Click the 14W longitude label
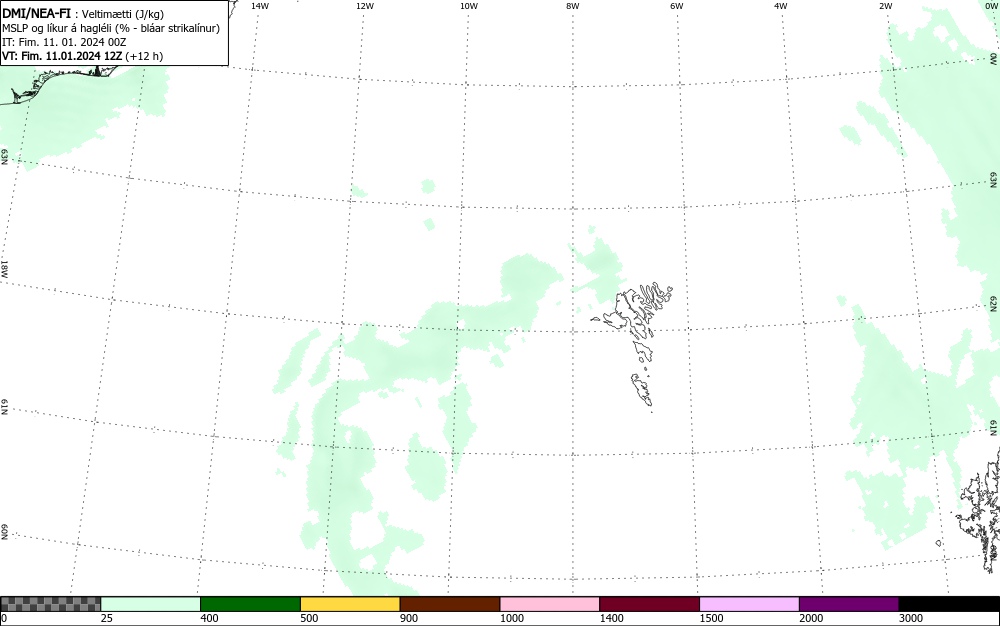This screenshot has width=1000, height=626. [x=260, y=6]
